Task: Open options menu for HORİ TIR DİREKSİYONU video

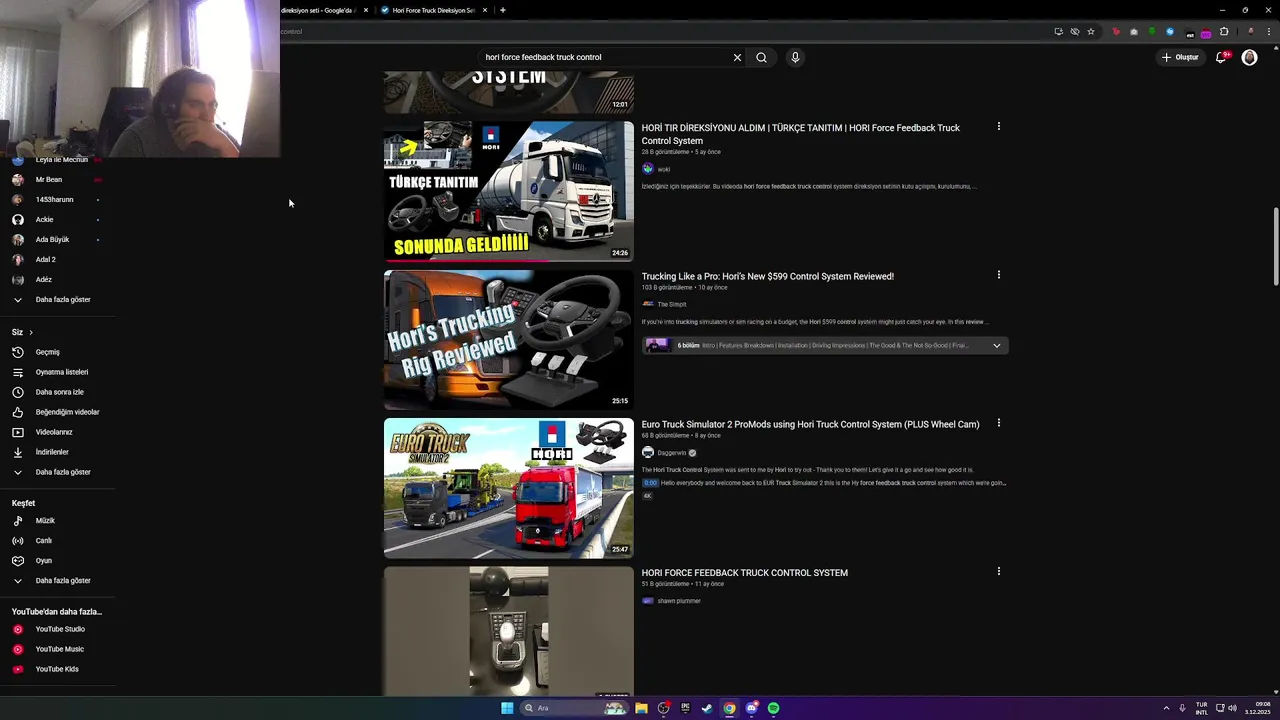Action: (998, 127)
